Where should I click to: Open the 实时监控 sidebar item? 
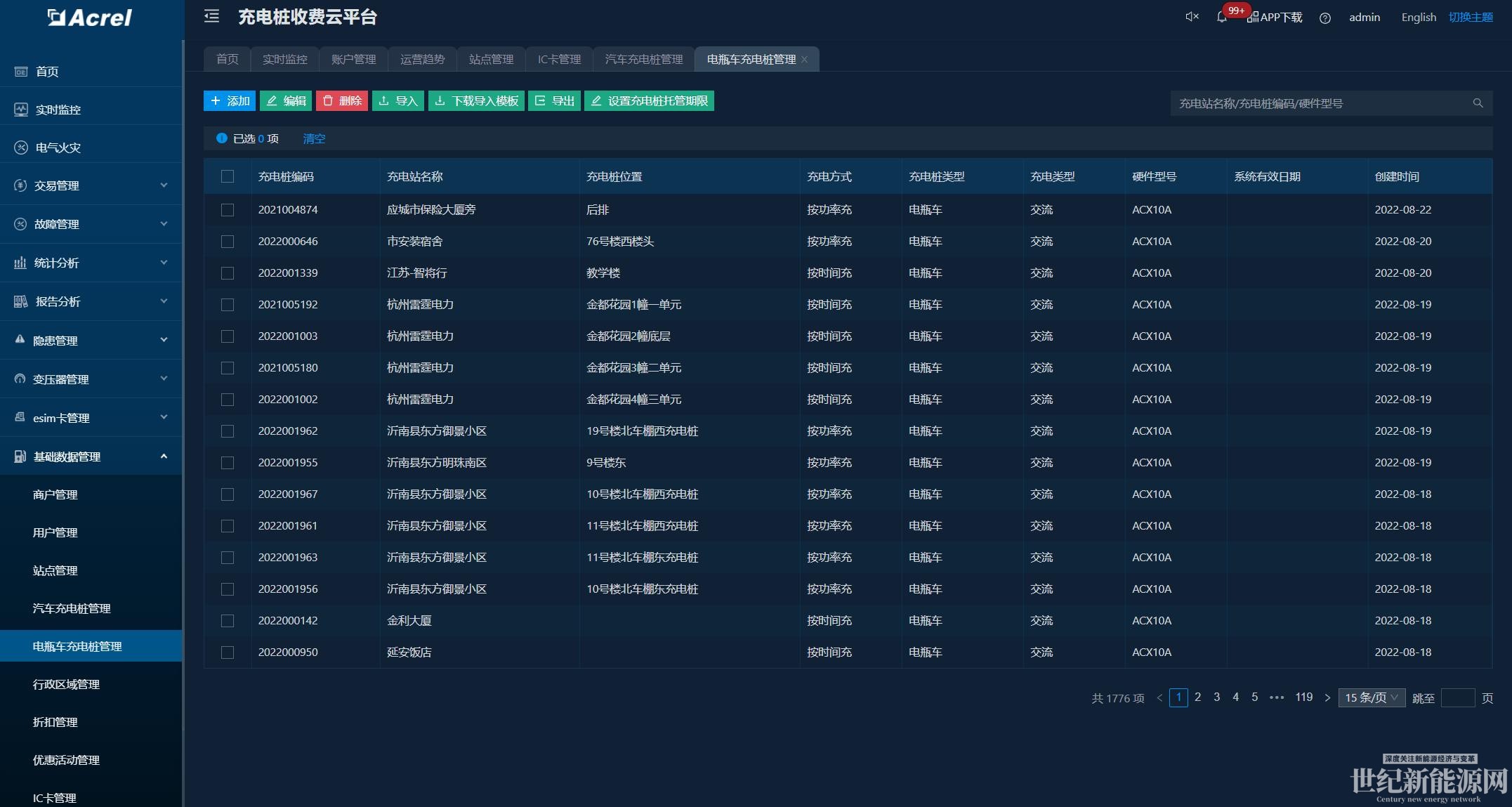click(58, 110)
